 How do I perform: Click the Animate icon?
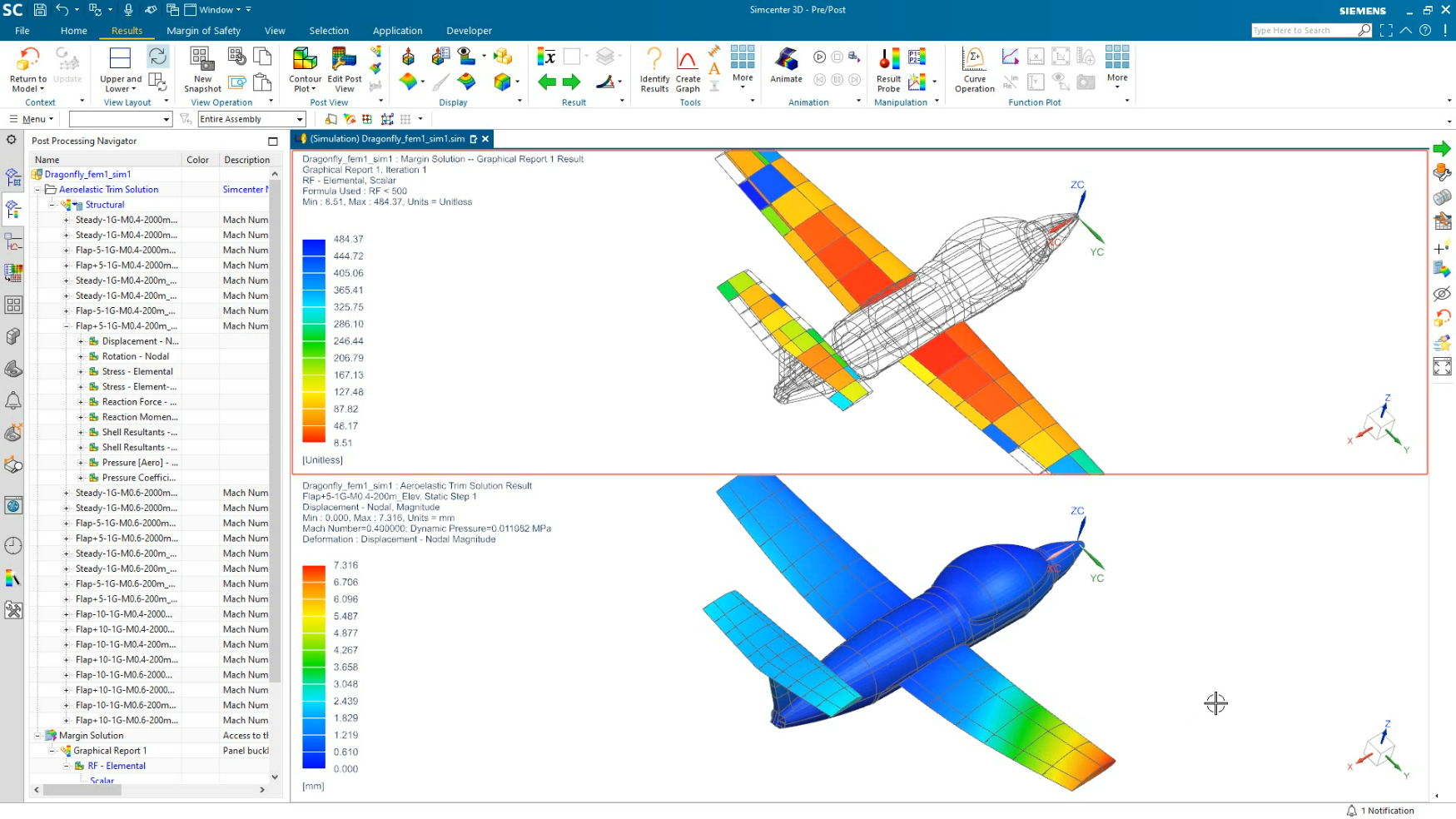click(785, 66)
